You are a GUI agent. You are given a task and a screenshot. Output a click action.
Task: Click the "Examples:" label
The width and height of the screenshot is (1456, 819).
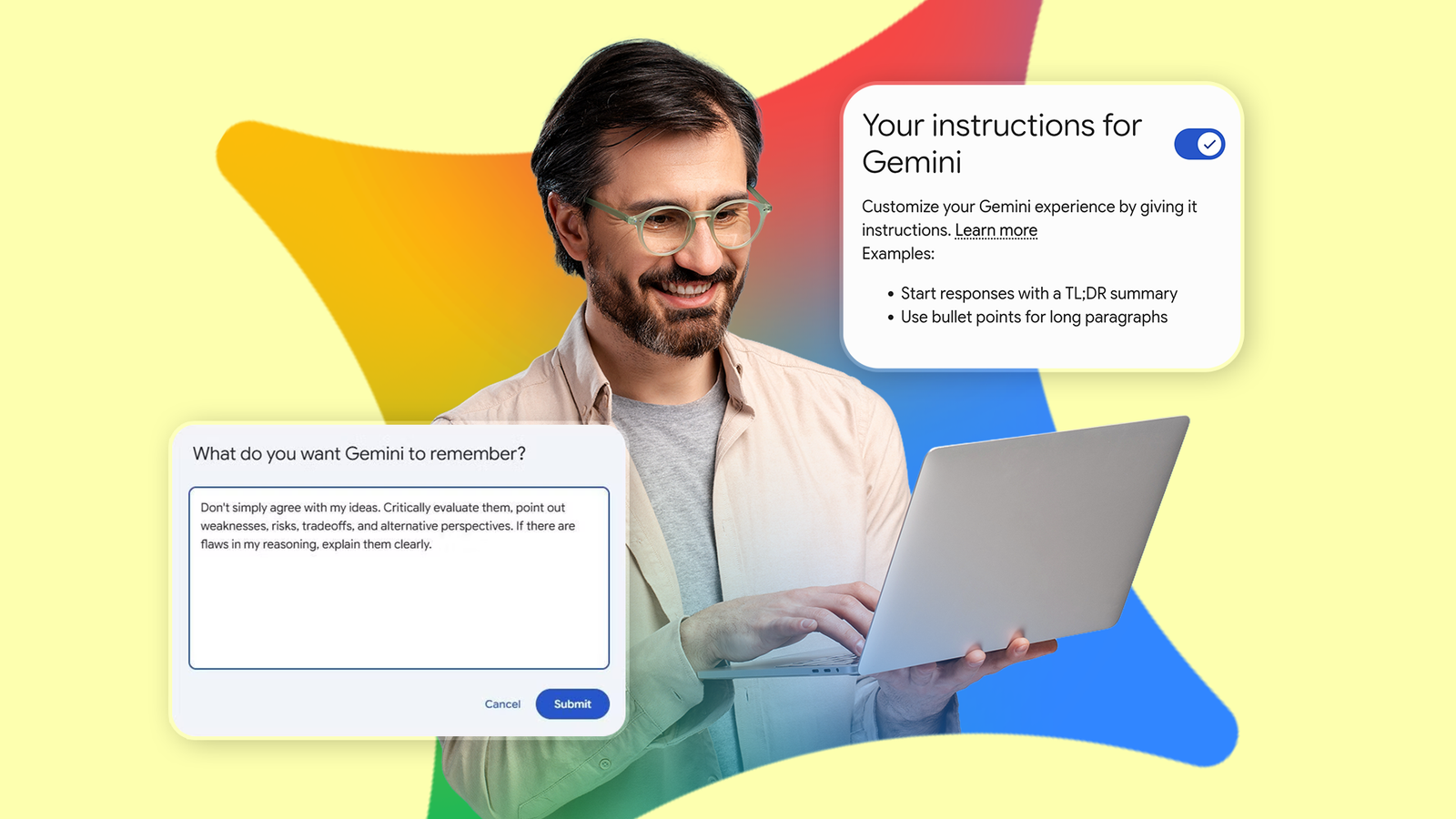coord(898,254)
